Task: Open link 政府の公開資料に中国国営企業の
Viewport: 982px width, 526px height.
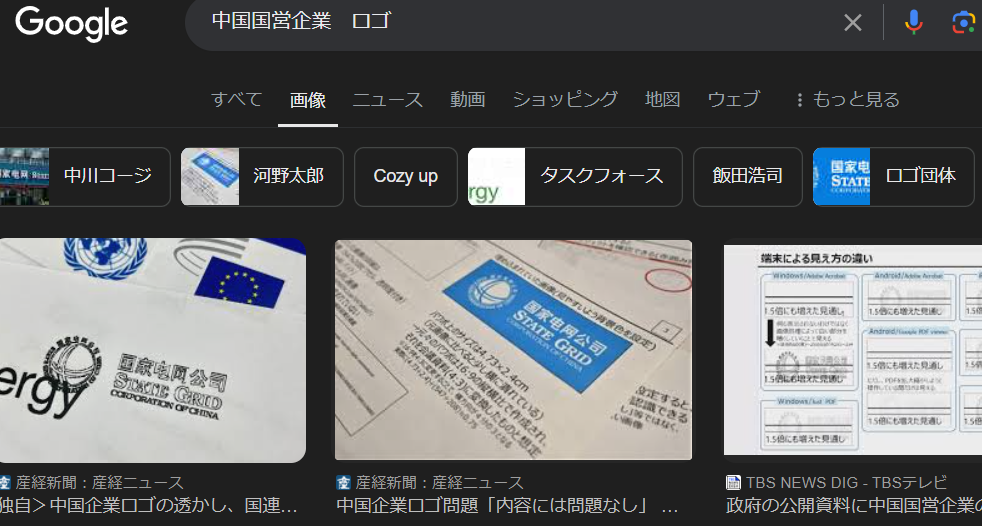Action: [x=854, y=505]
